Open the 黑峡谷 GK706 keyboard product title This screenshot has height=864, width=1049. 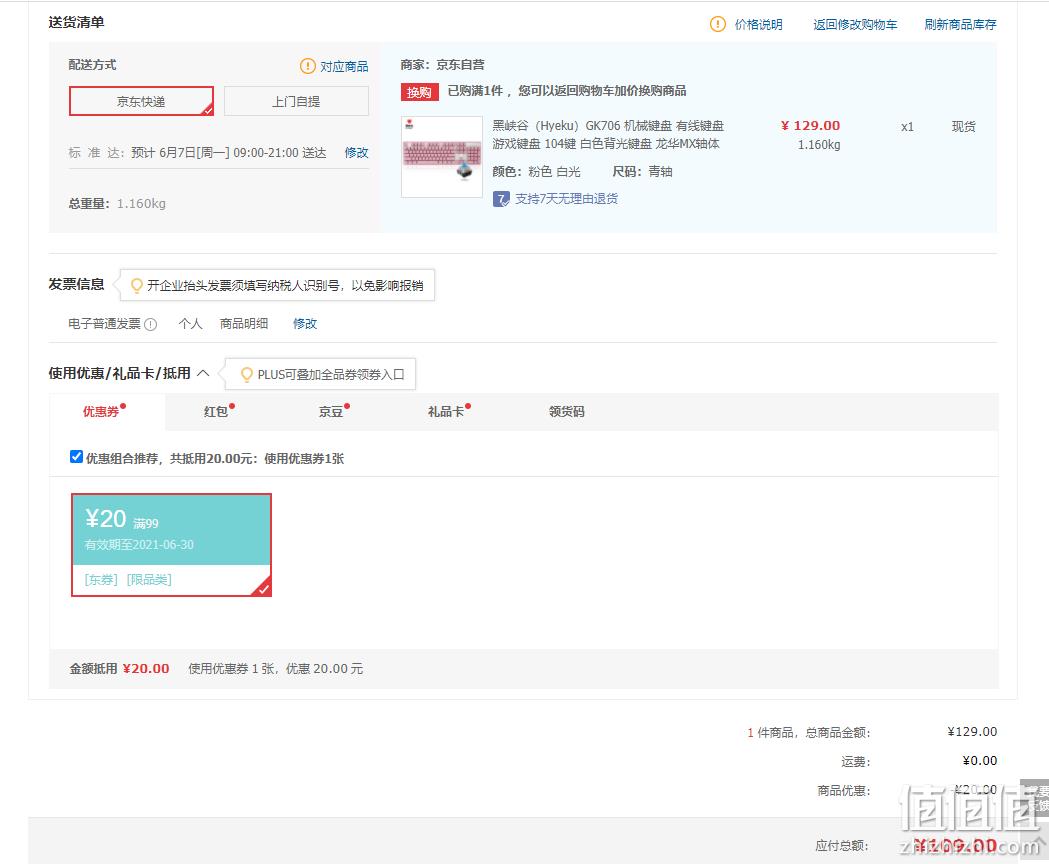pyautogui.click(x=607, y=135)
